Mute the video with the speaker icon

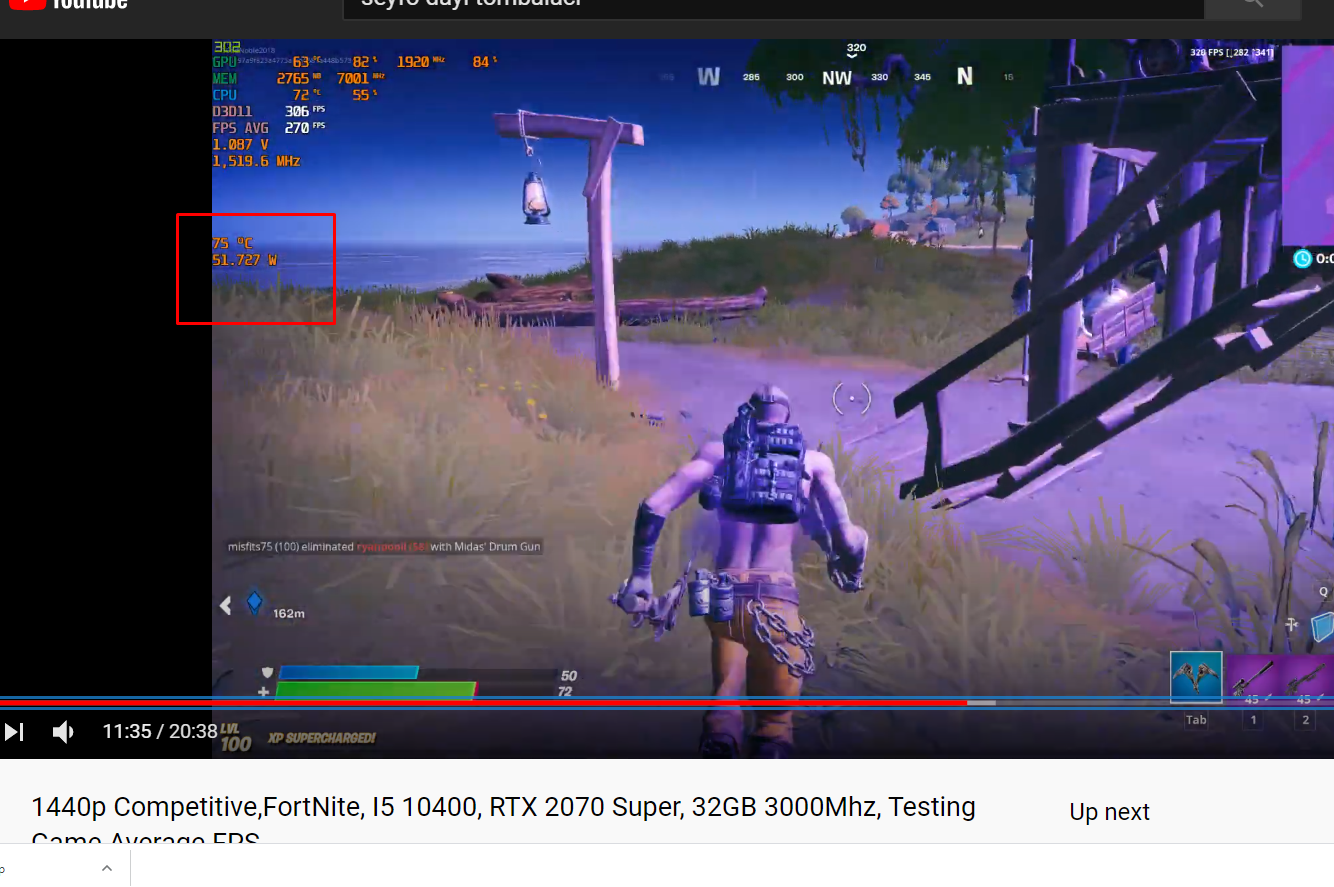click(x=63, y=732)
